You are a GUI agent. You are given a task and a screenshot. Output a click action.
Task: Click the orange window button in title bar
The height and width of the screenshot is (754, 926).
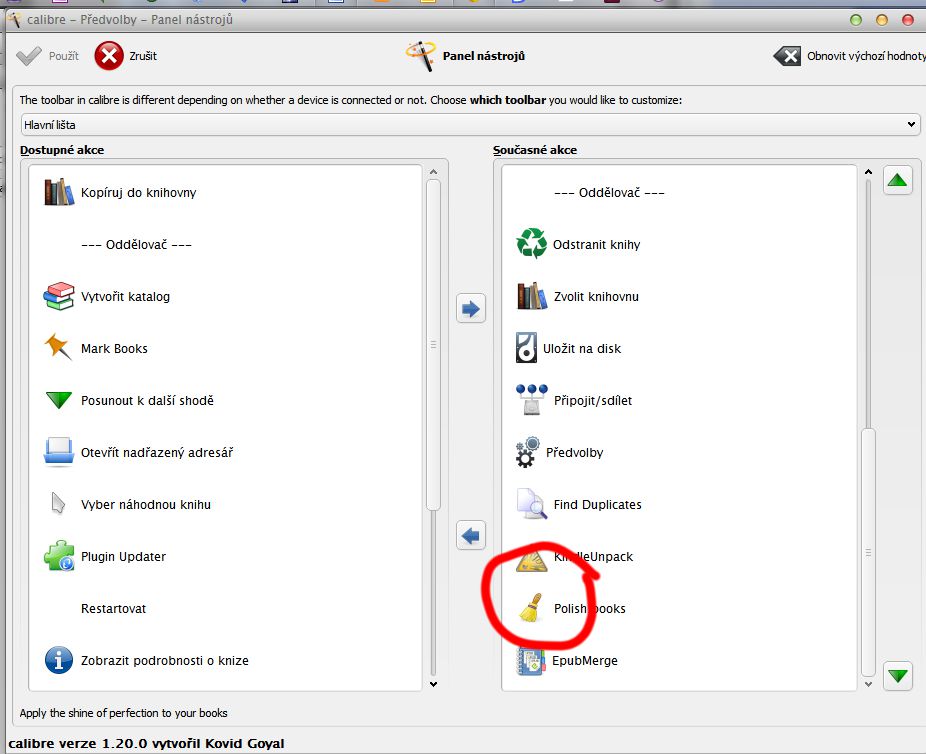point(882,20)
